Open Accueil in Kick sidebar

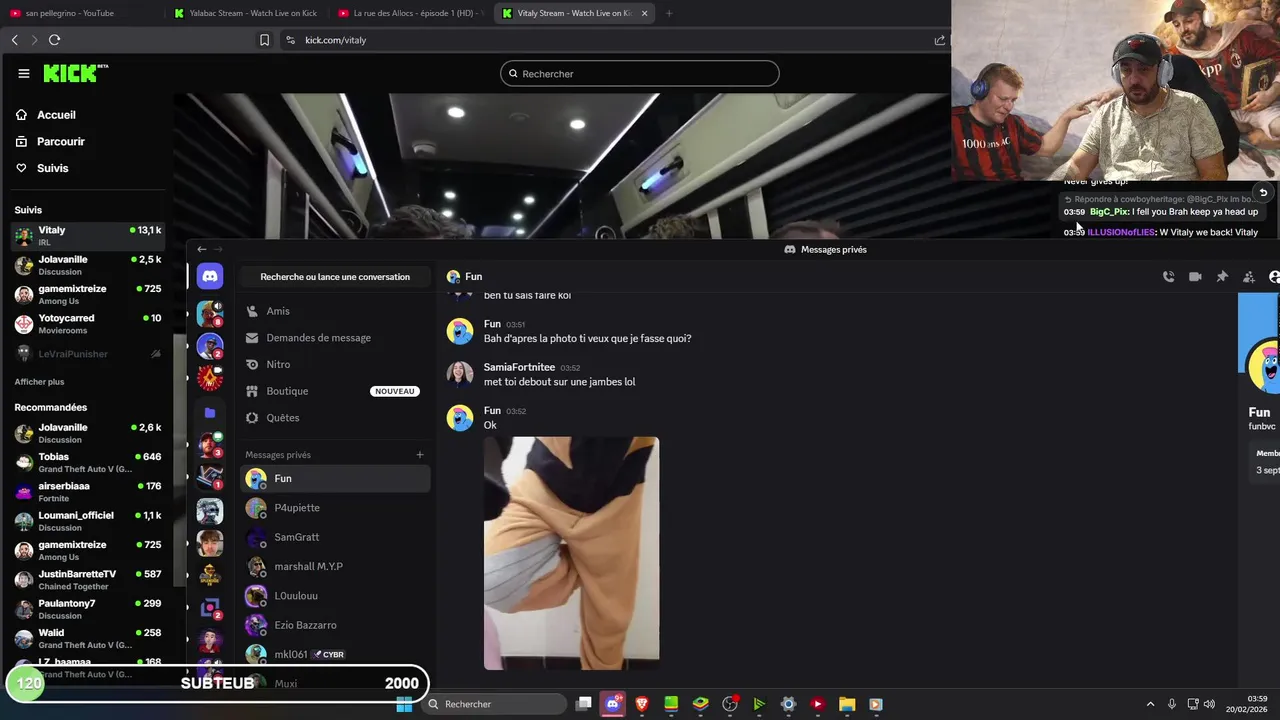click(x=57, y=115)
